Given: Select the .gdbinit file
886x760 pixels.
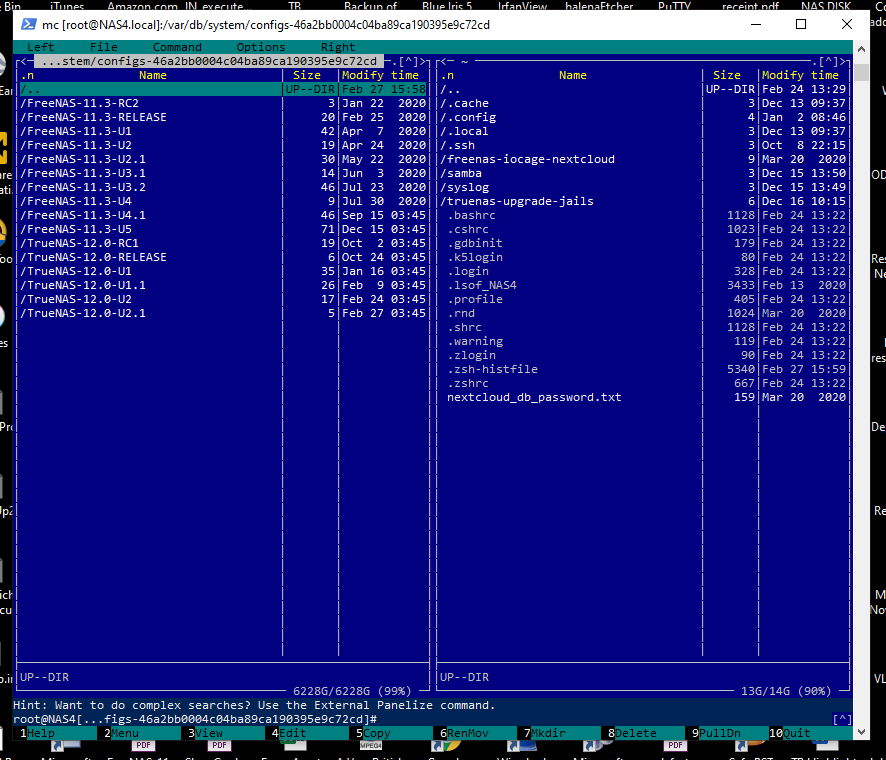Looking at the screenshot, I should (x=643, y=243).
